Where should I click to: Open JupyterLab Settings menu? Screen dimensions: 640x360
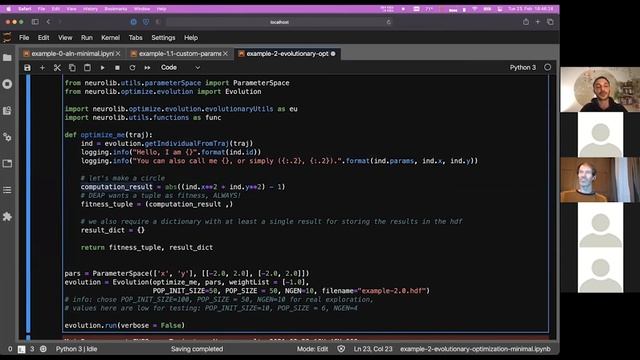(x=163, y=38)
